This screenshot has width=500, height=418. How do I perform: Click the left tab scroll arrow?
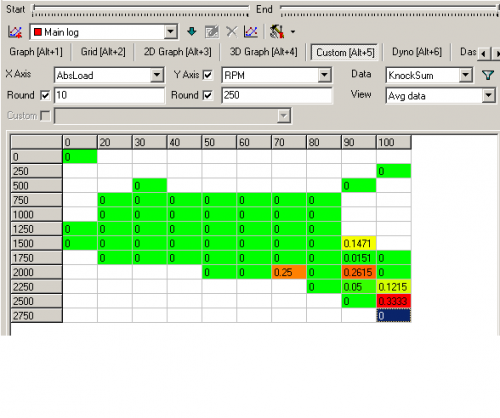tap(483, 53)
